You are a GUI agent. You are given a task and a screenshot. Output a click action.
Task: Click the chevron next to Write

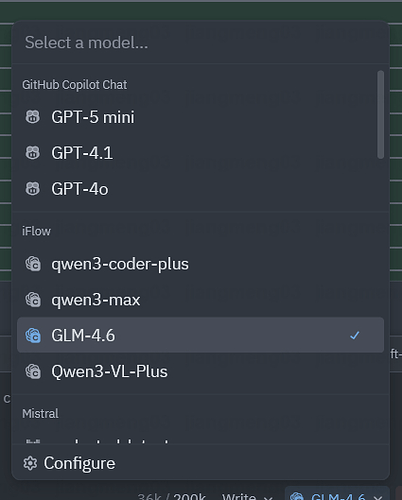pyautogui.click(x=268, y=498)
